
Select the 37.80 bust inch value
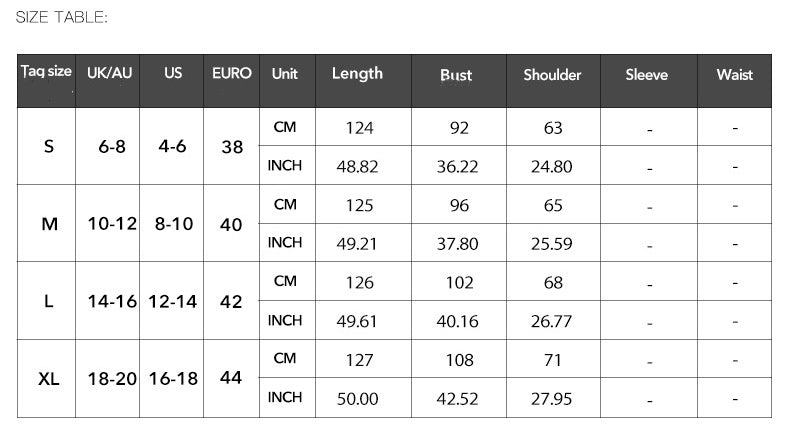457,243
